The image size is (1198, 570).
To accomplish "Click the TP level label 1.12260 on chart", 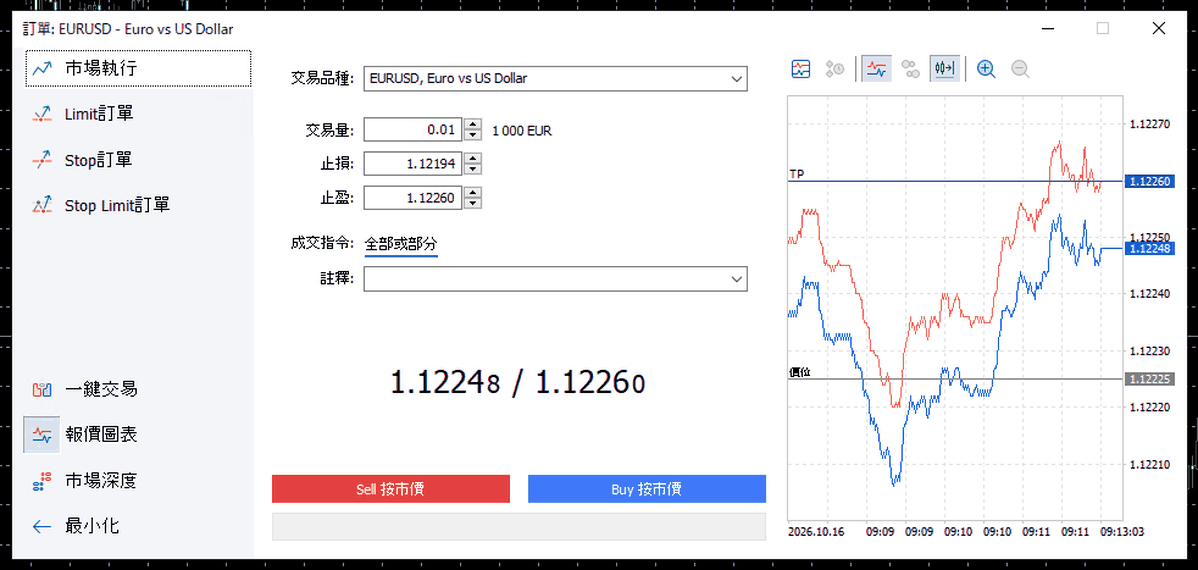I will [x=1151, y=181].
